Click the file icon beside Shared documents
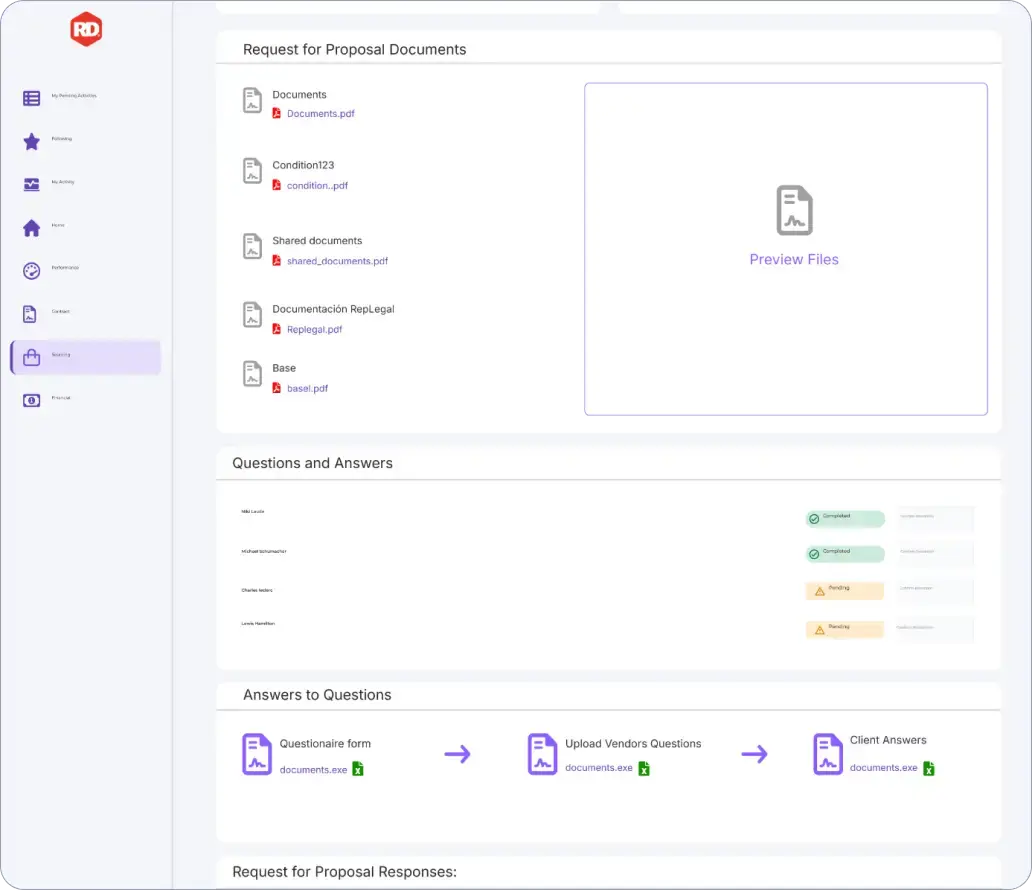Viewport: 1032px width, 890px height. click(x=253, y=247)
